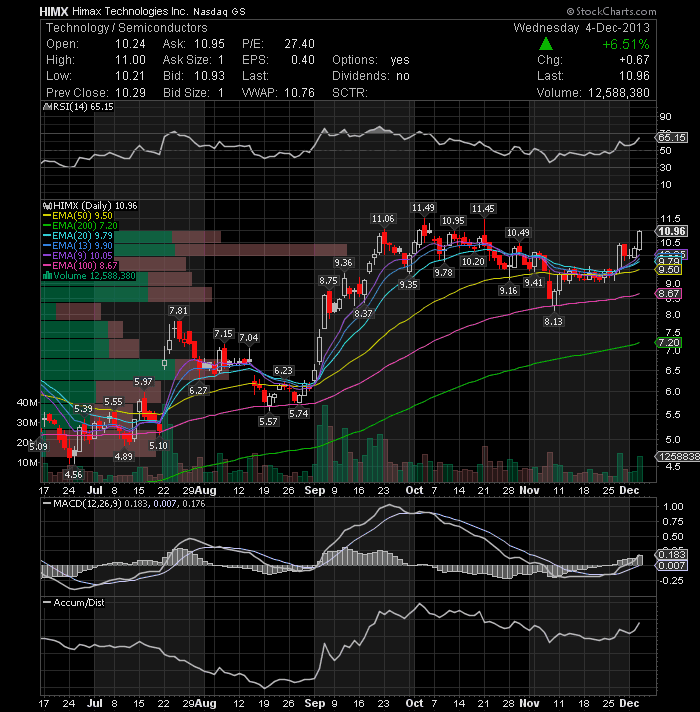Click the EMA(13) 9.90 legend entry
The width and height of the screenshot is (700, 712).
click(78, 246)
